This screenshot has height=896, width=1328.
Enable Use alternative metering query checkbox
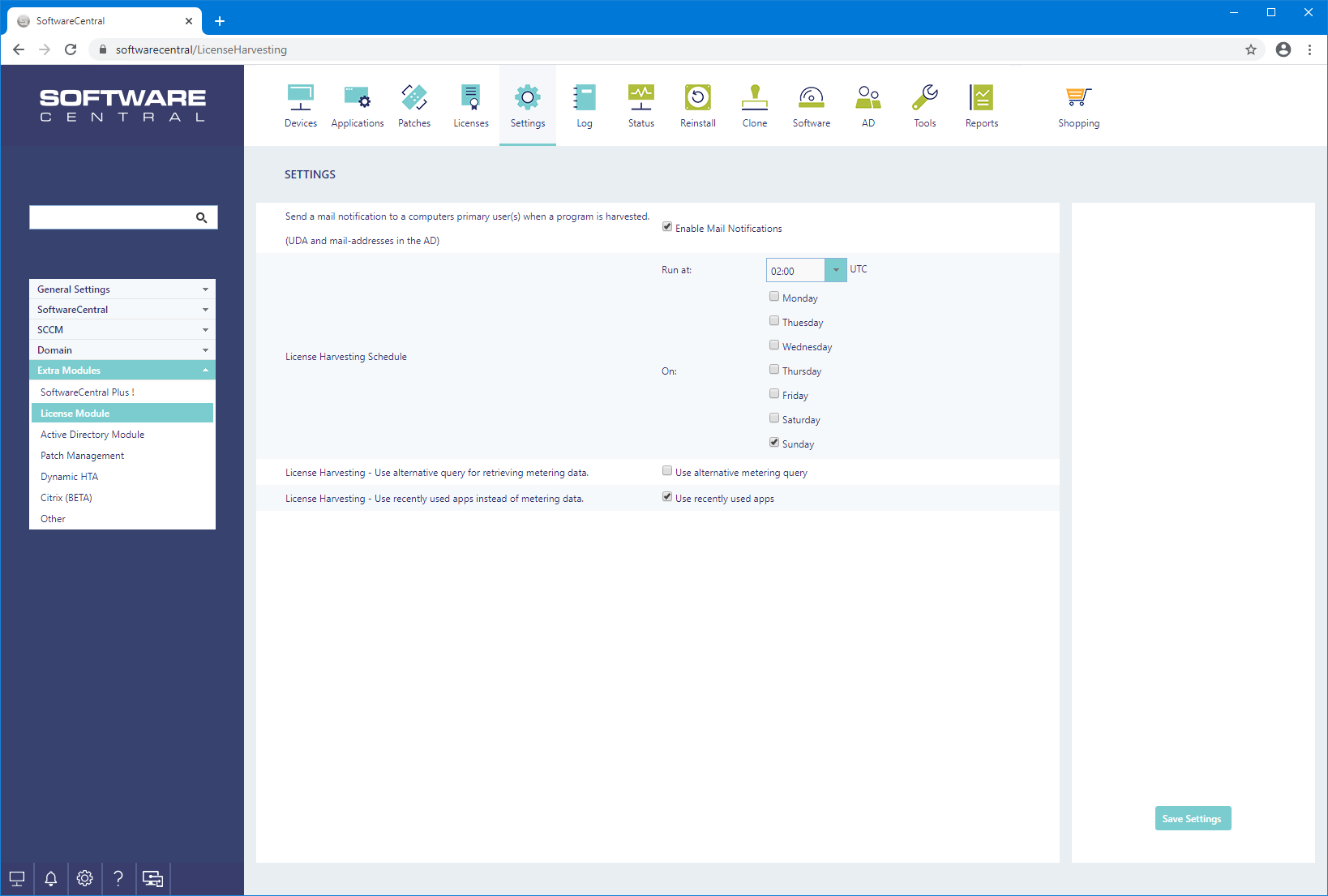pos(667,471)
